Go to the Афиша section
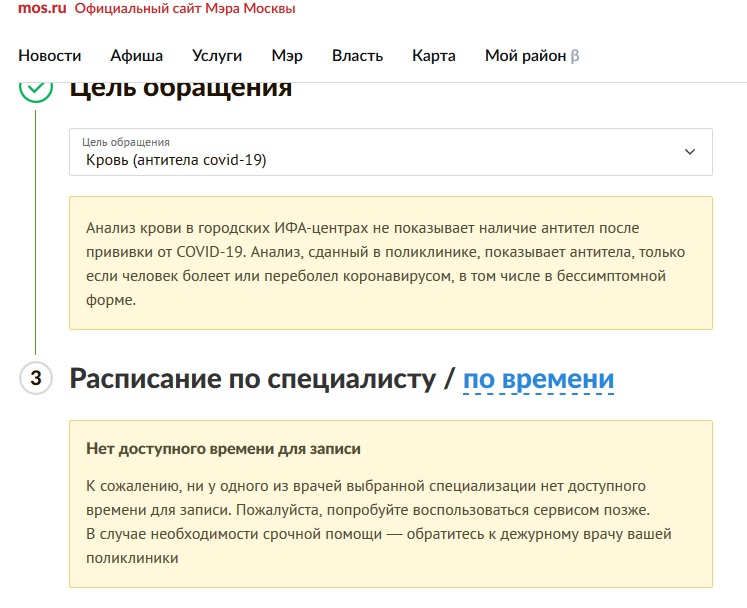Screen dimensions: 747x608 coord(137,56)
